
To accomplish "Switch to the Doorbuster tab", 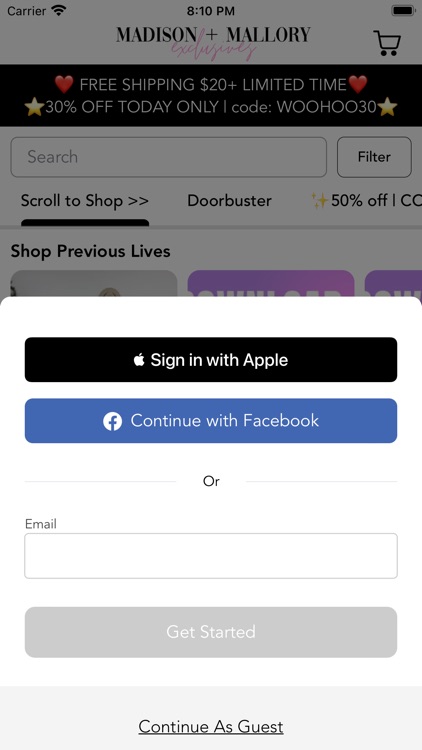I will [229, 201].
